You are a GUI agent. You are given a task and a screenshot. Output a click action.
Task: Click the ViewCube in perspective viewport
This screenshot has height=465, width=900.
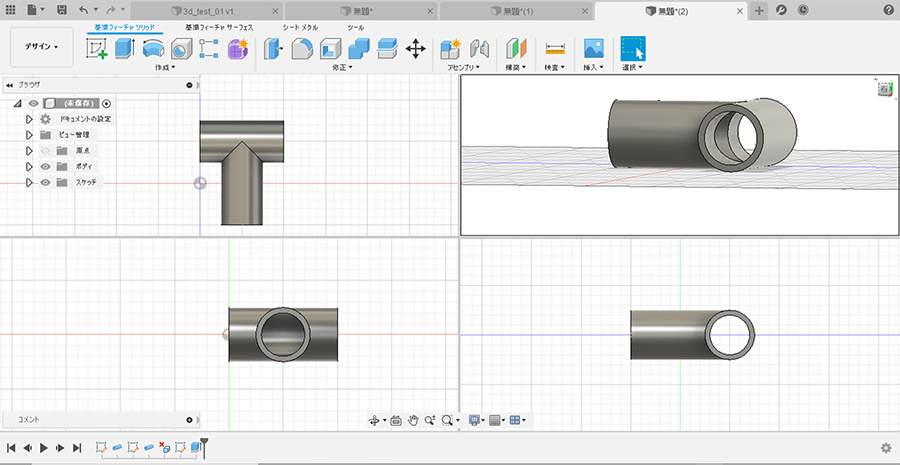(885, 89)
